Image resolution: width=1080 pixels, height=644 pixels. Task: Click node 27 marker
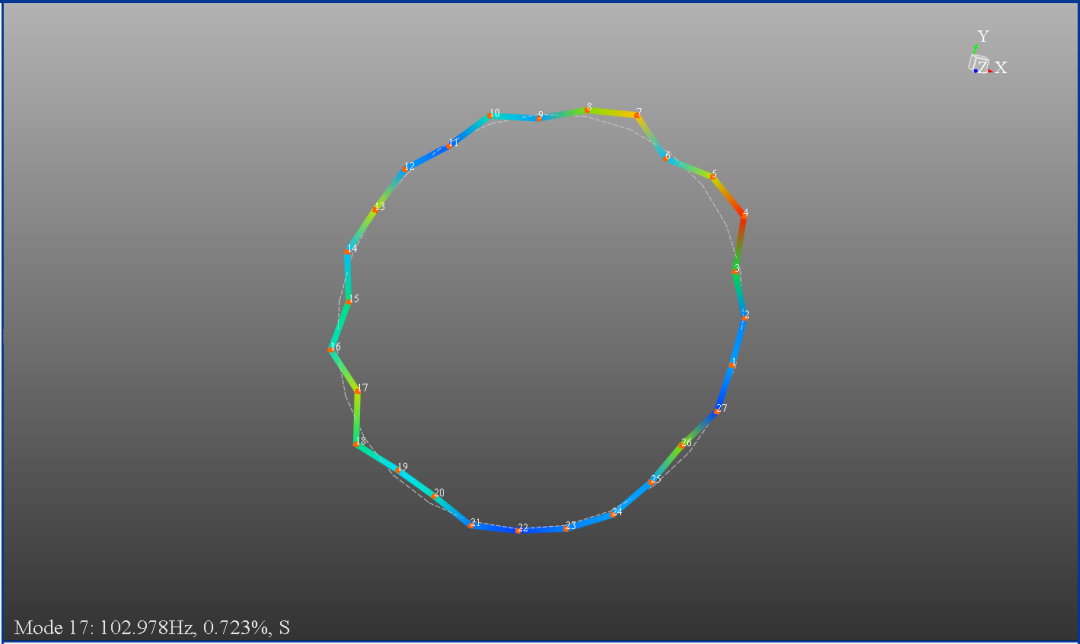point(717,412)
